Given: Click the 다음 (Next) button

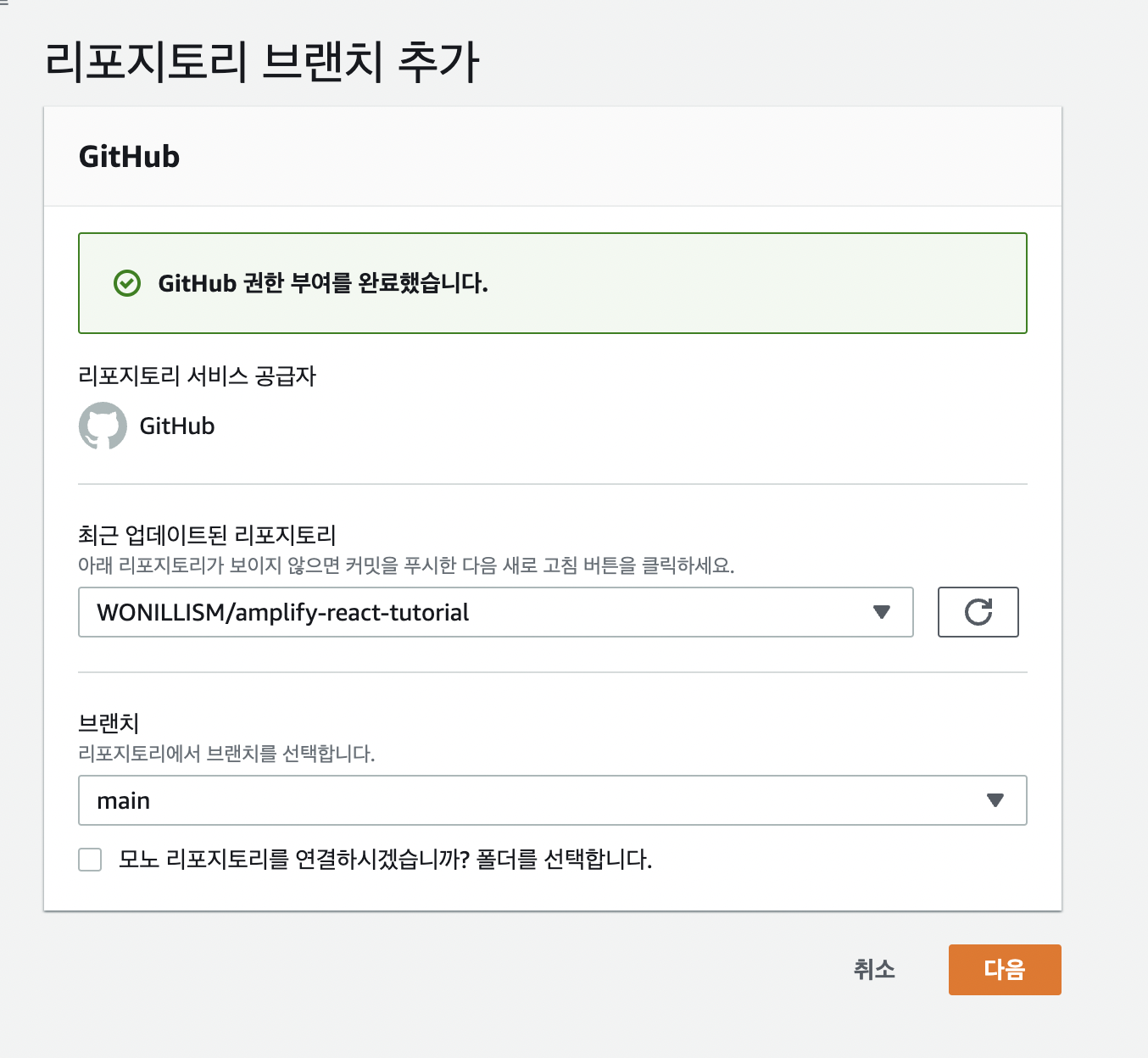Looking at the screenshot, I should click(x=1005, y=970).
